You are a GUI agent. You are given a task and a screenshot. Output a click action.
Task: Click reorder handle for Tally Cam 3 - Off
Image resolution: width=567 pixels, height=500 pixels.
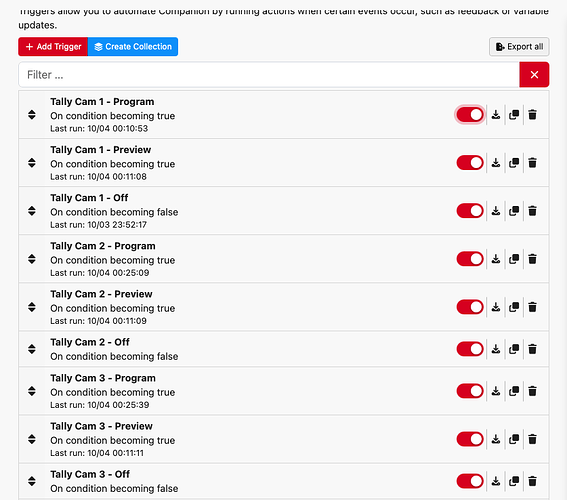[x=32, y=481]
